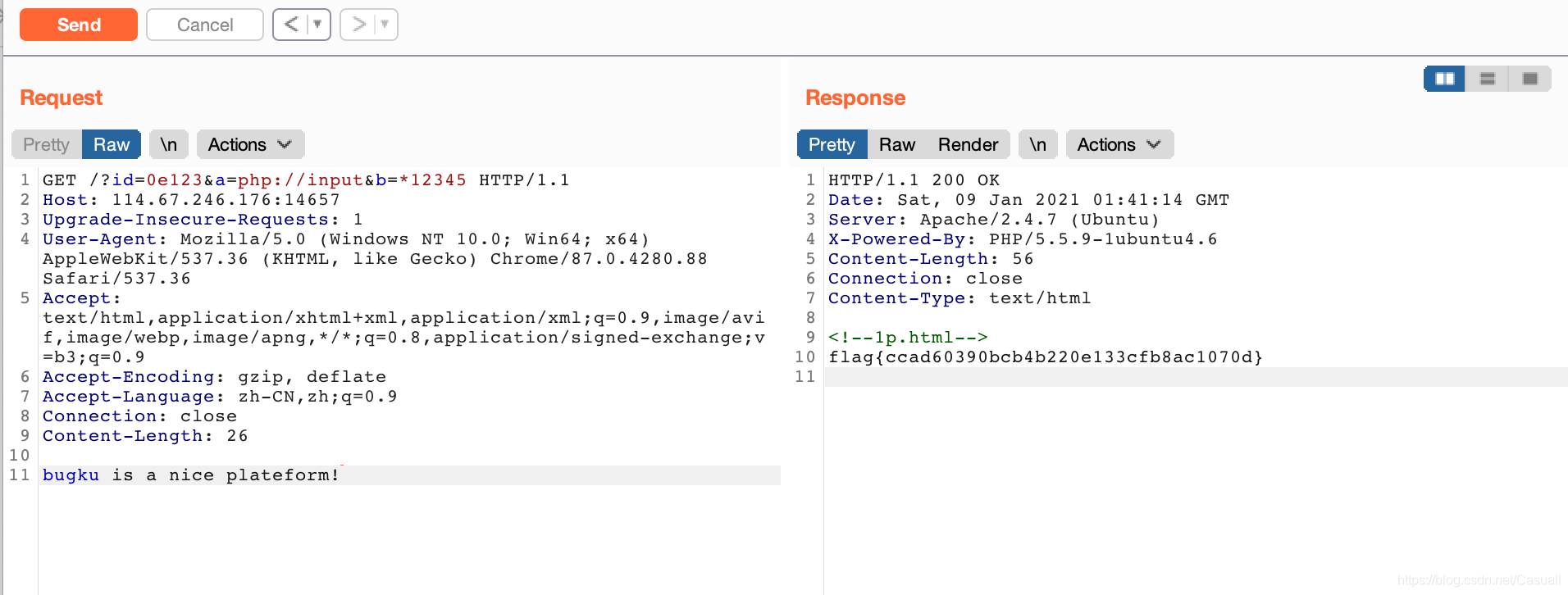
Task: Open the Render tab in Response
Action: tap(968, 144)
